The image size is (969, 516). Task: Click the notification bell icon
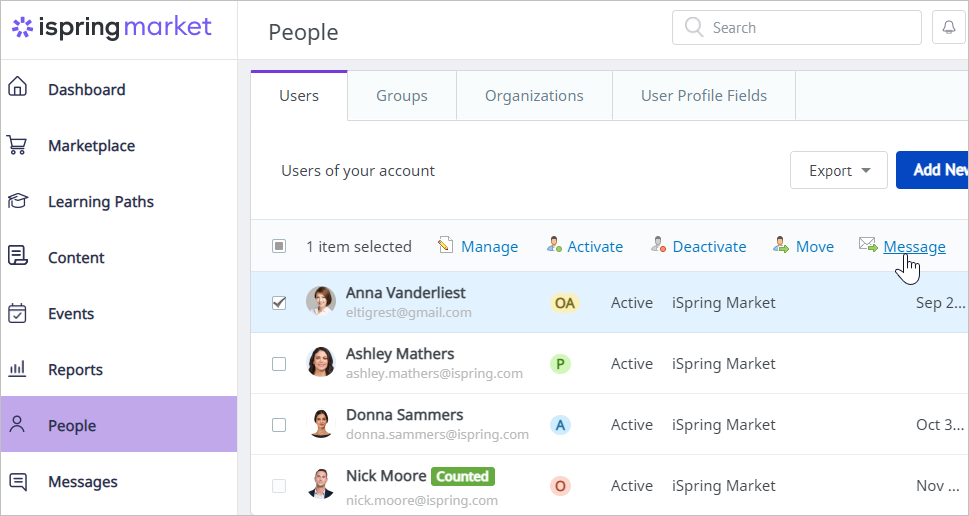948,27
